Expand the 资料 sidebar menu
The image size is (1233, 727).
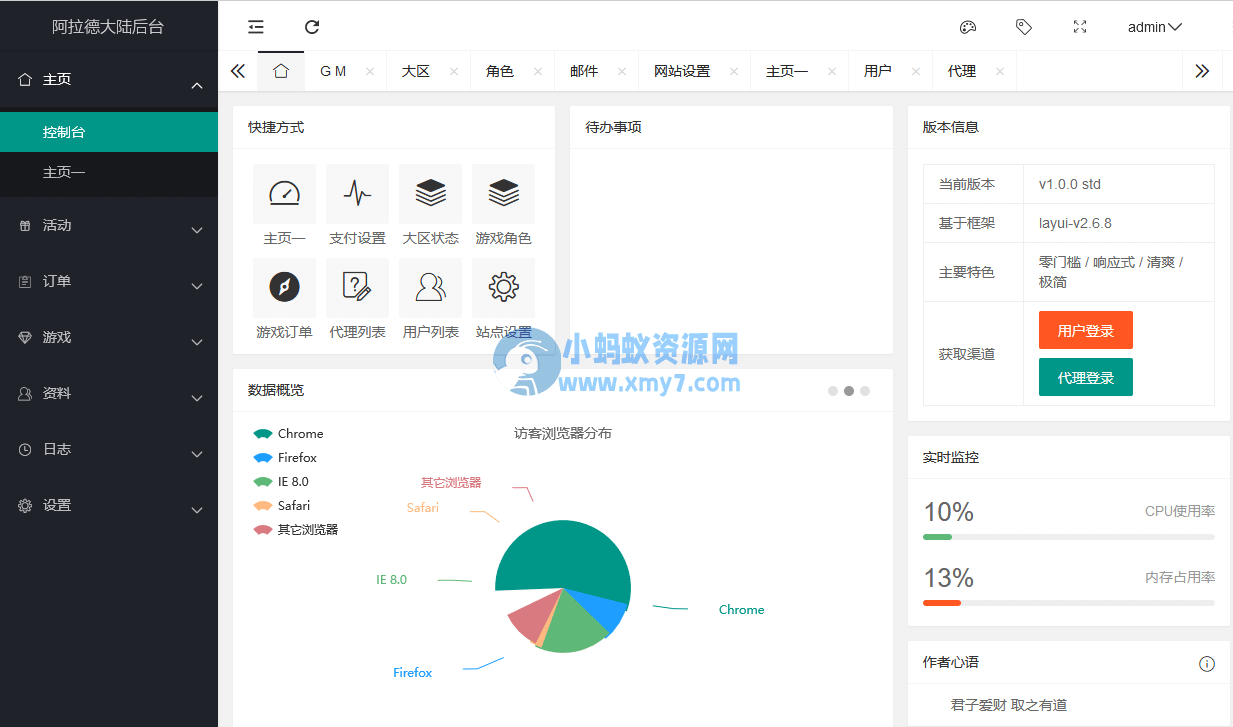coord(109,394)
